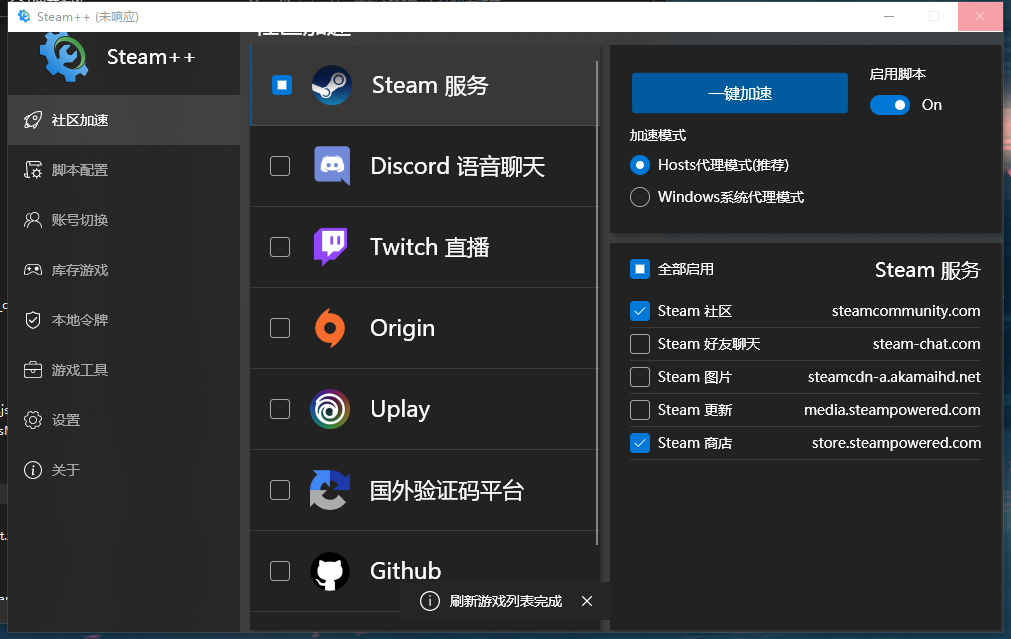The height and width of the screenshot is (639, 1011).
Task: Click the Twitch 直播 icon
Action: 330,247
